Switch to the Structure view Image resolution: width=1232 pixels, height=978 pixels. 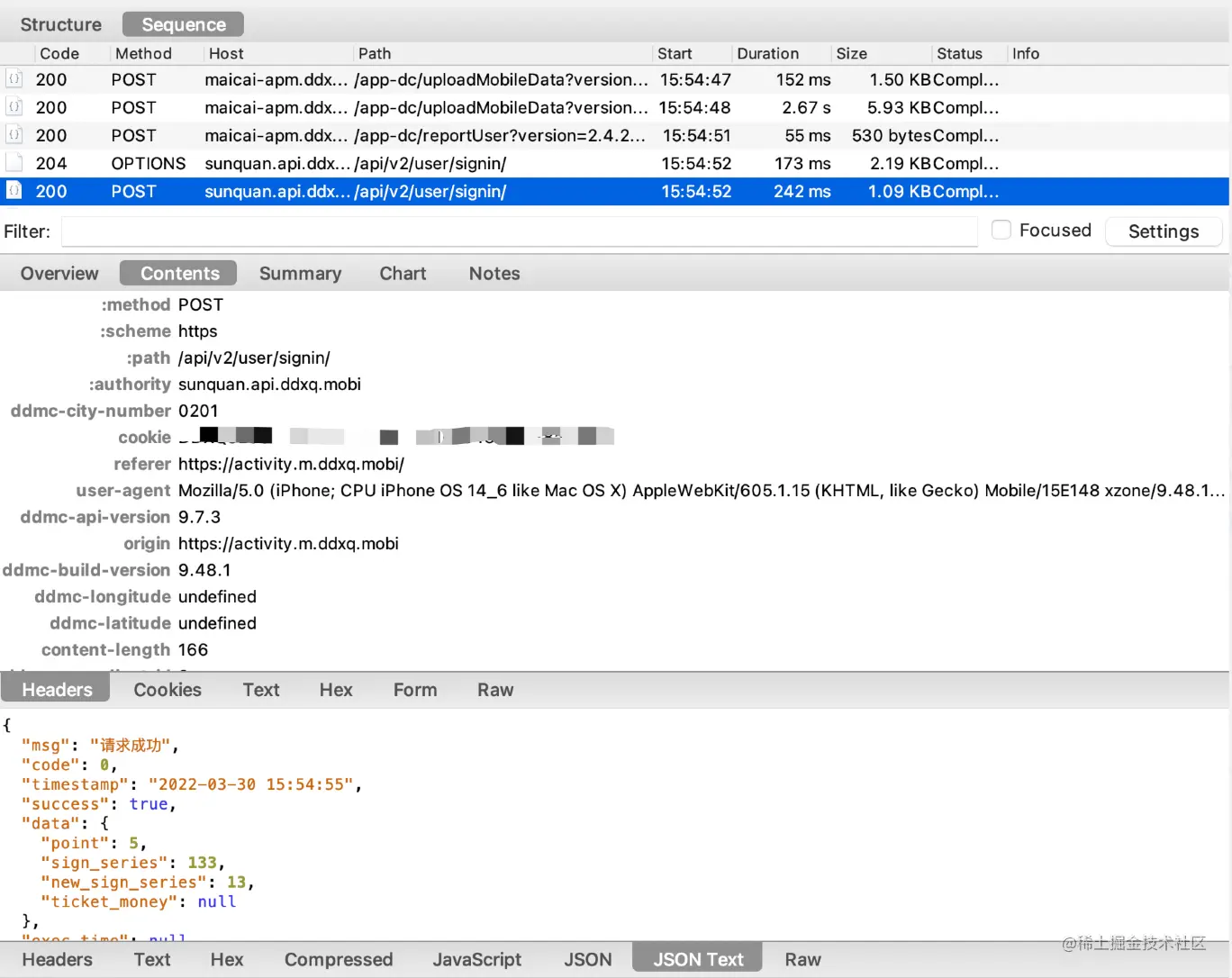60,24
